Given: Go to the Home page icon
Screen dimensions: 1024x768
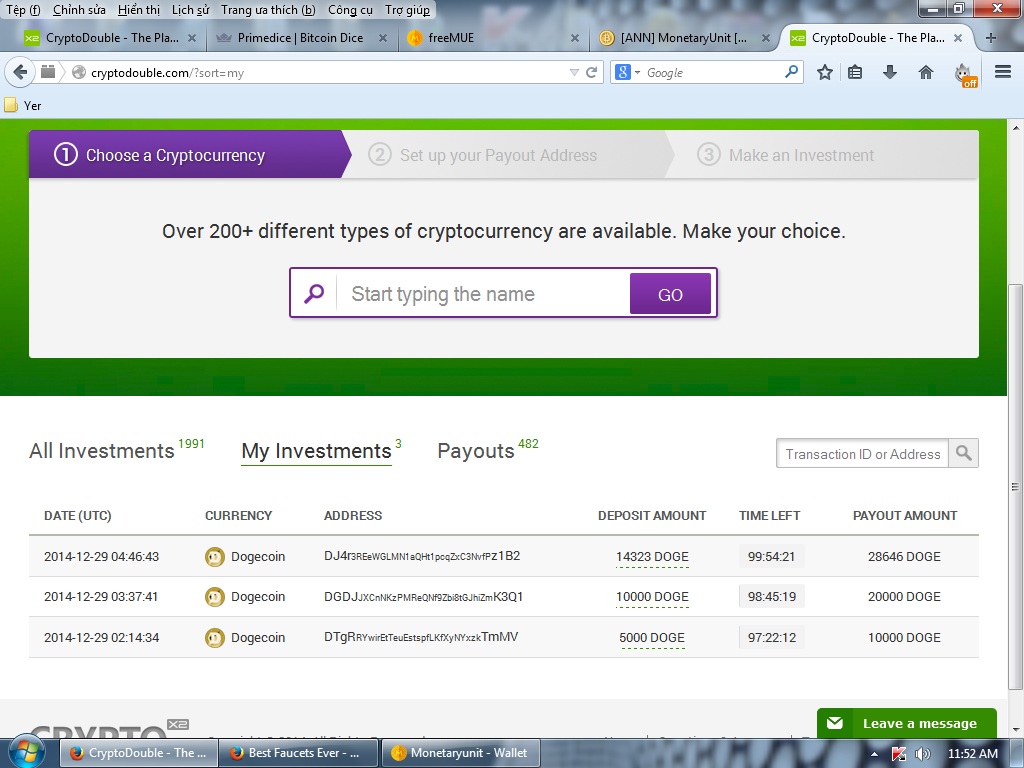Looking at the screenshot, I should pos(925,72).
